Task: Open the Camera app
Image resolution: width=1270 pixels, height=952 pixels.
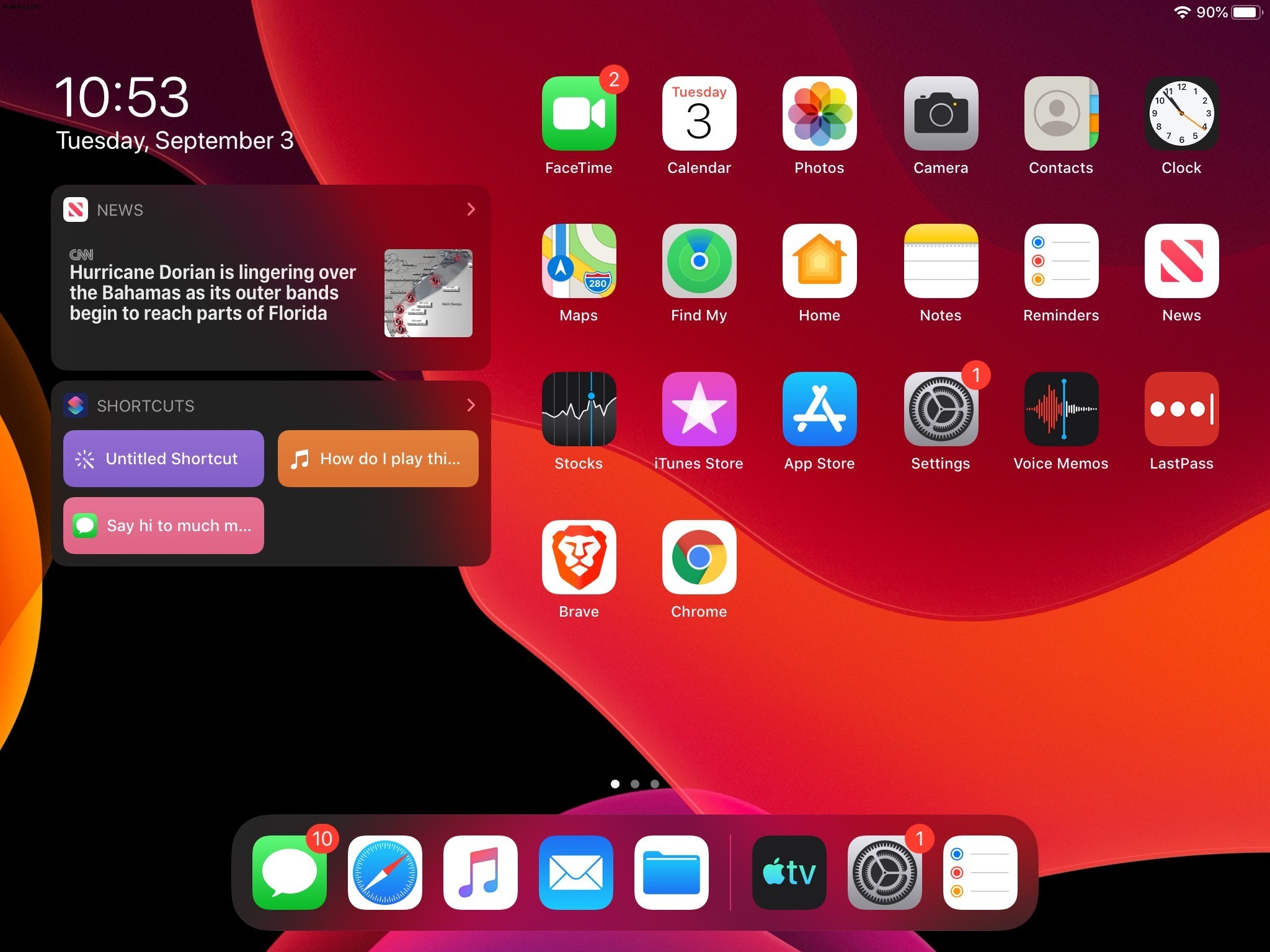Action: (x=941, y=113)
